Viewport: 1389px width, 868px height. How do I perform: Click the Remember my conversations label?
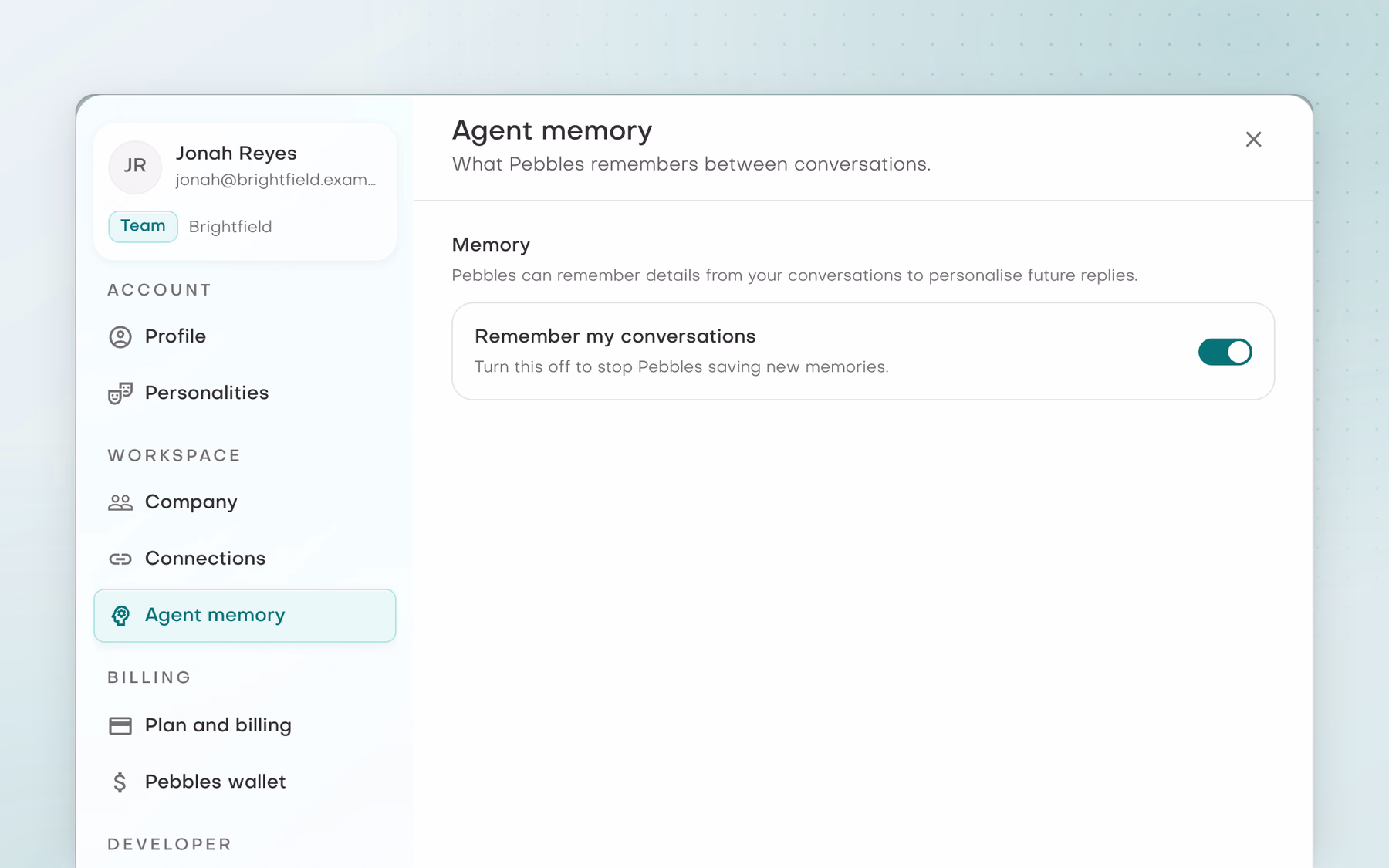click(615, 337)
